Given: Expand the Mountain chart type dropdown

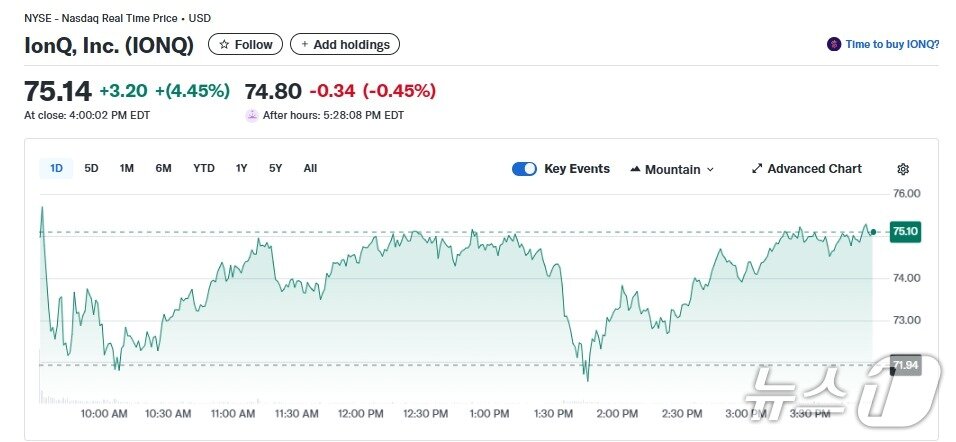Looking at the screenshot, I should click(x=711, y=170).
